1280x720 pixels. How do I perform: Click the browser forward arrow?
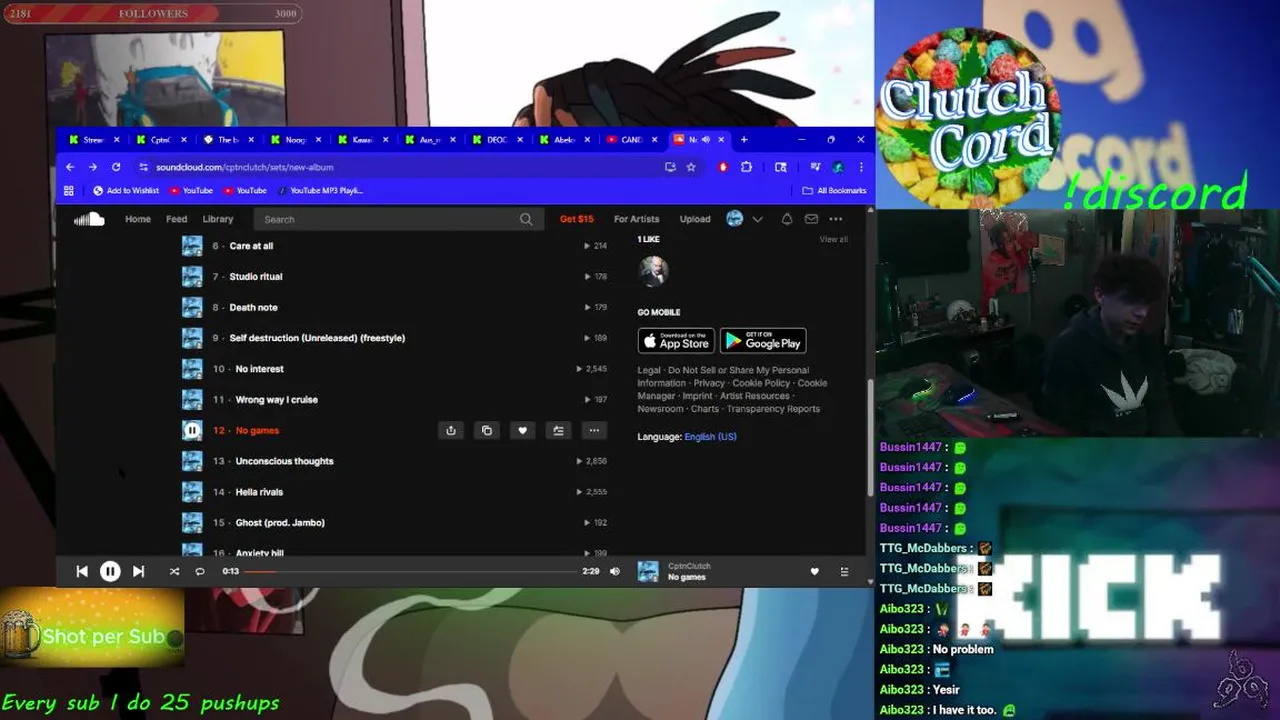coord(93,167)
